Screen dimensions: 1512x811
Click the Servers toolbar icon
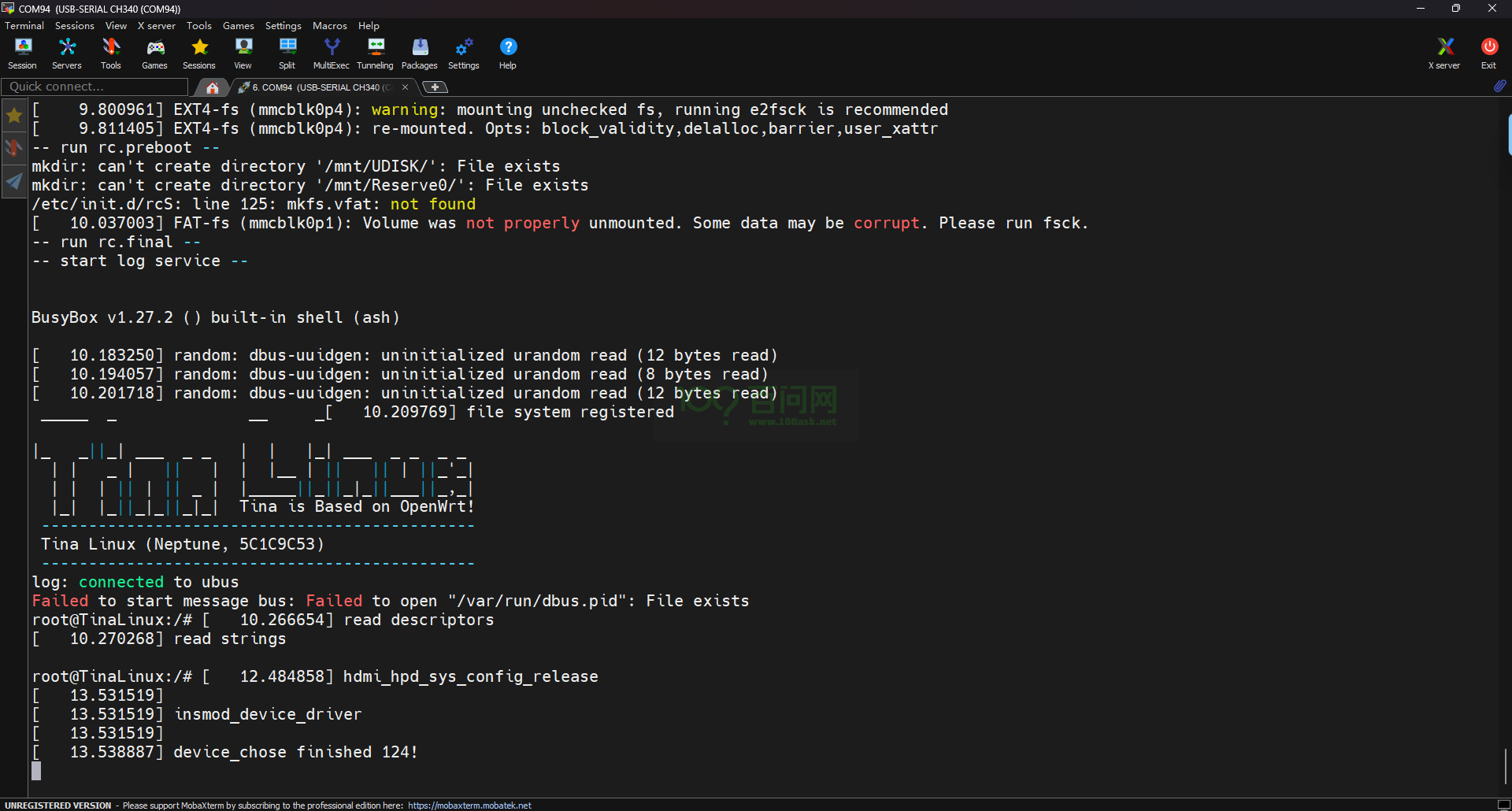click(67, 54)
